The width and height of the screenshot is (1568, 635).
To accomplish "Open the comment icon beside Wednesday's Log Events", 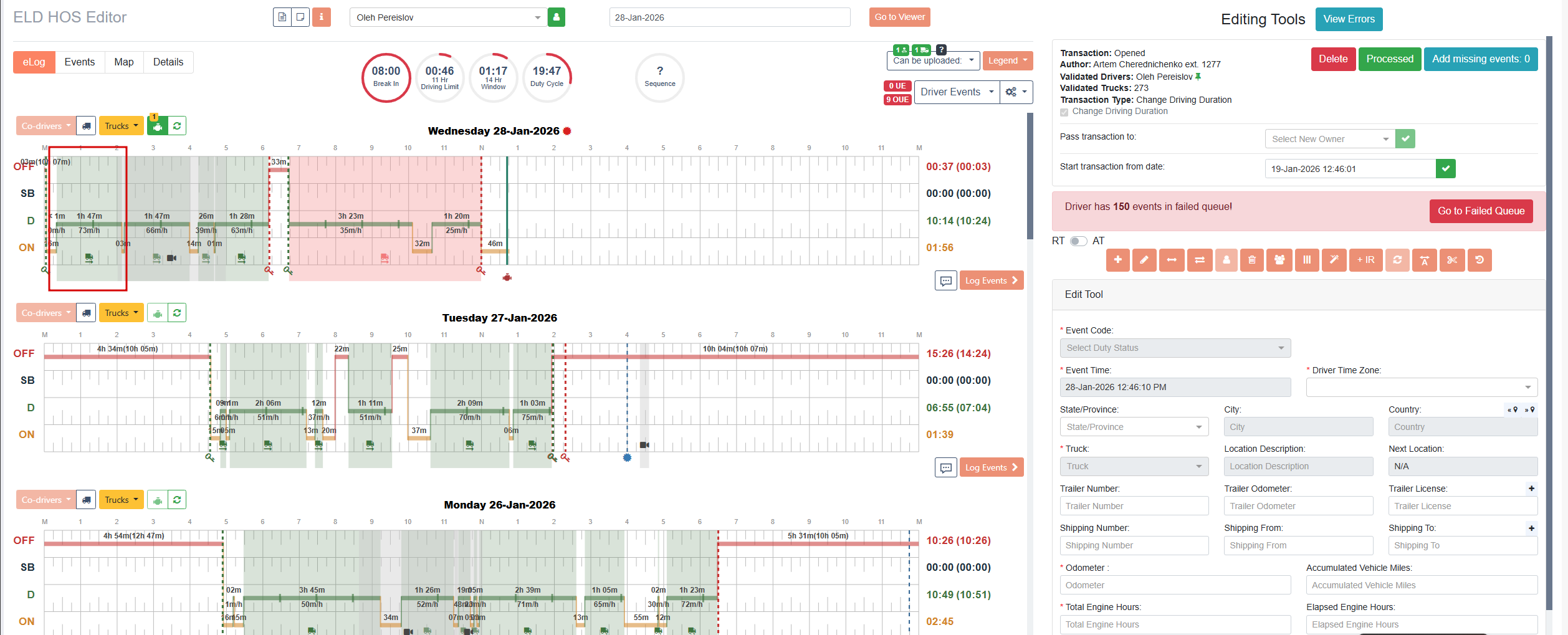I will point(946,280).
